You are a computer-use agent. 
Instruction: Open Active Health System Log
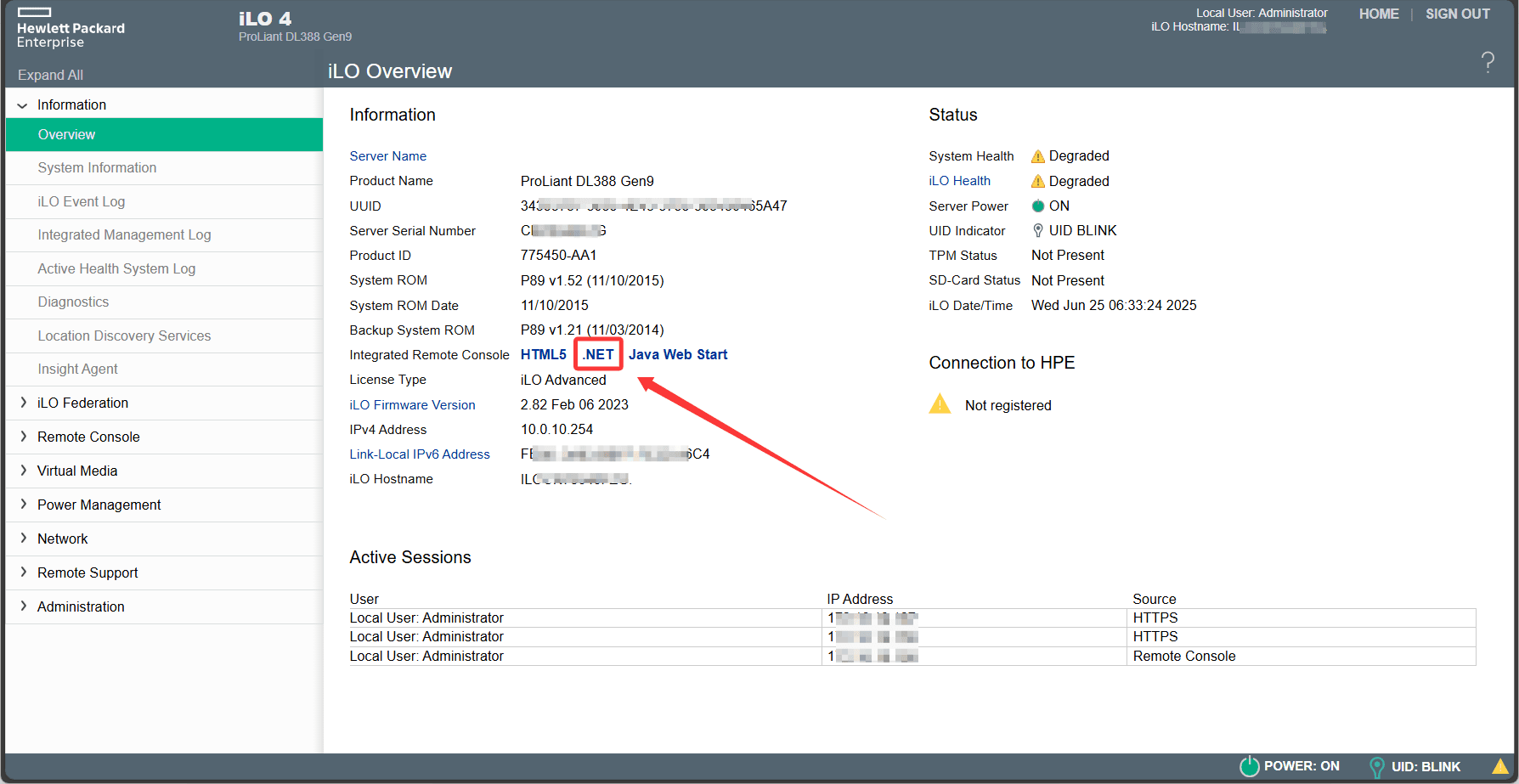click(x=116, y=268)
